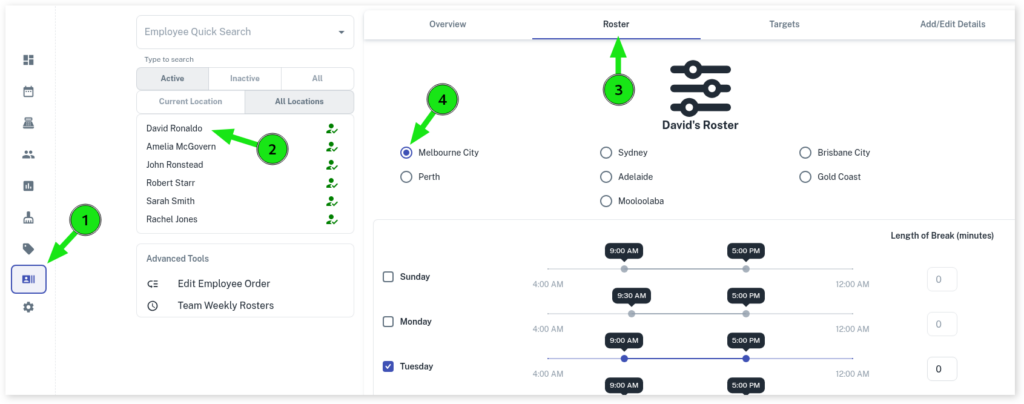Open the customers group icon in the sidebar
The image size is (1024, 404).
(28, 155)
